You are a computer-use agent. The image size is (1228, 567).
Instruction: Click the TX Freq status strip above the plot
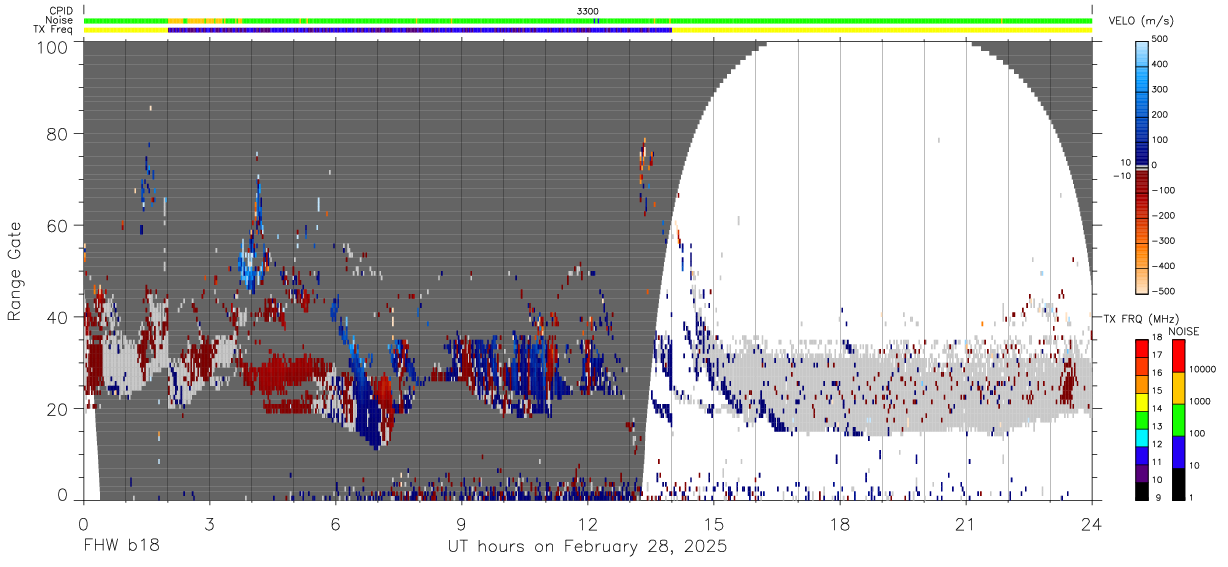(x=588, y=30)
